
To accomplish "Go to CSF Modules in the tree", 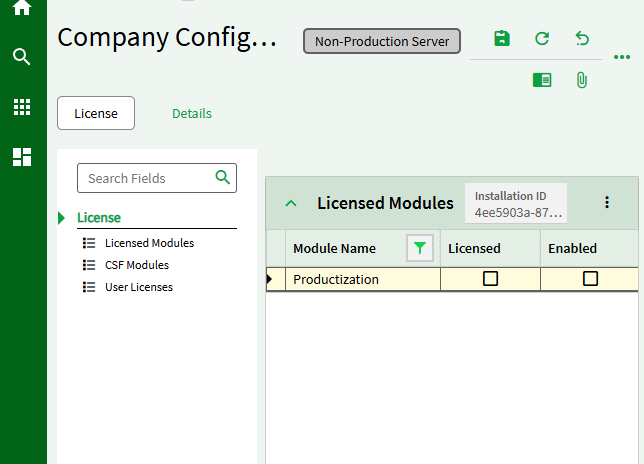I will pyautogui.click(x=136, y=265).
